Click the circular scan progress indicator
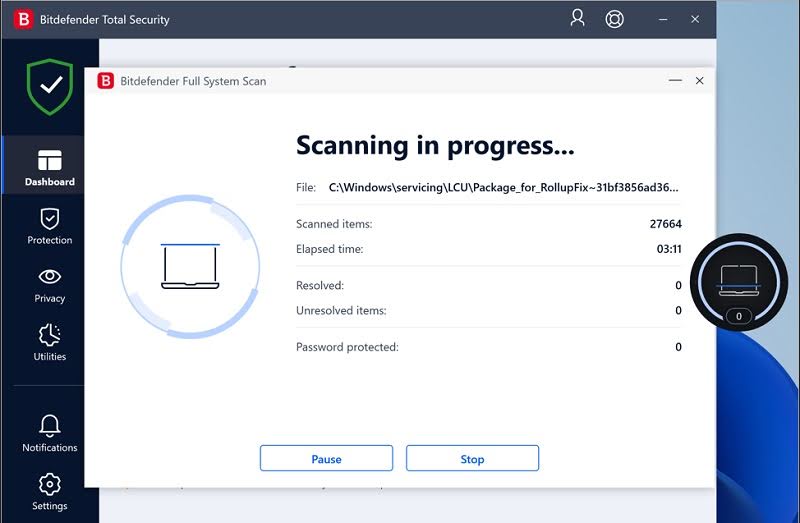The height and width of the screenshot is (523, 800). point(190,265)
